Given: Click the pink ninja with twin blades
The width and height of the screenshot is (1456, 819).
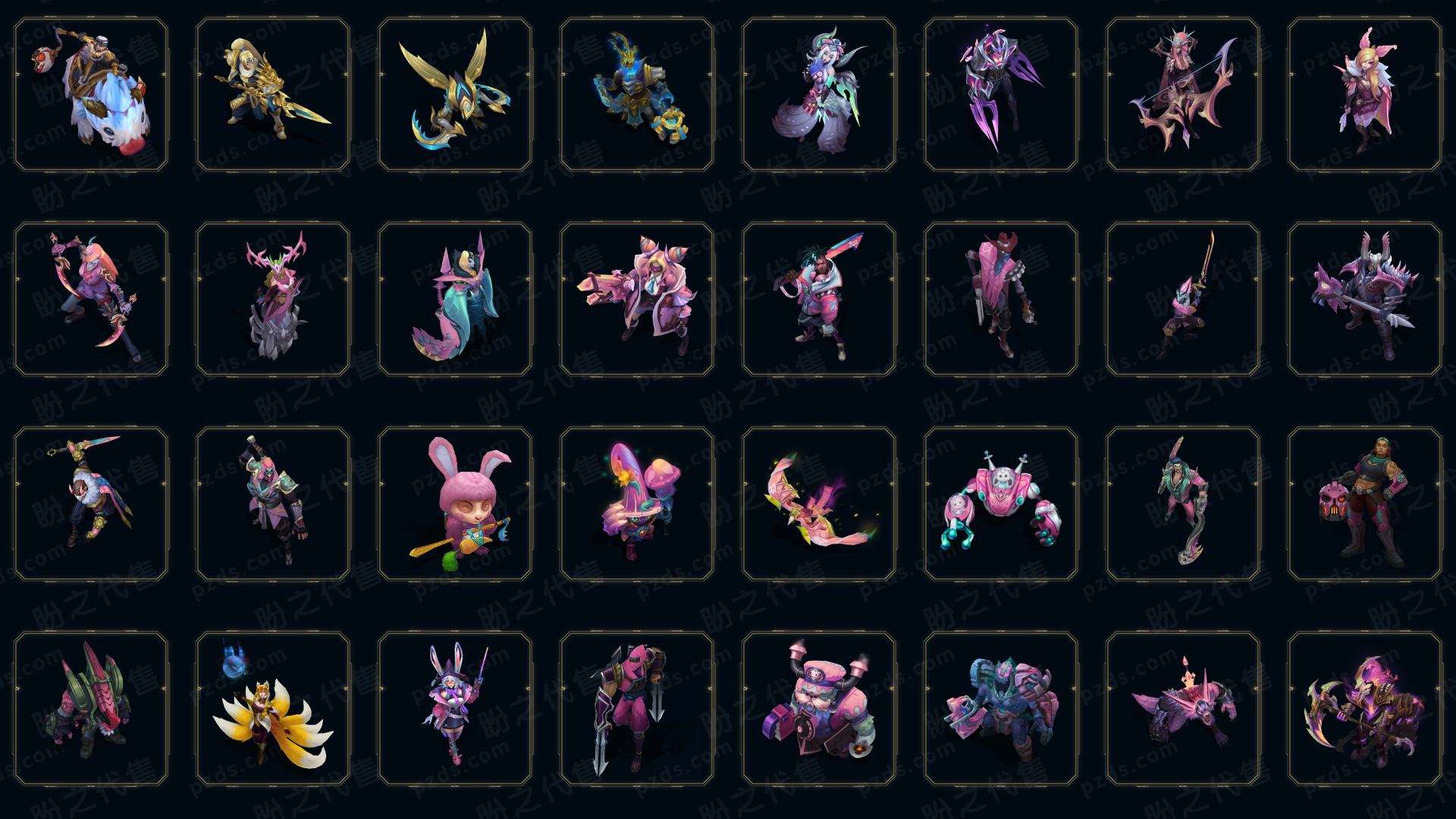Looking at the screenshot, I should pyautogui.click(x=637, y=708).
